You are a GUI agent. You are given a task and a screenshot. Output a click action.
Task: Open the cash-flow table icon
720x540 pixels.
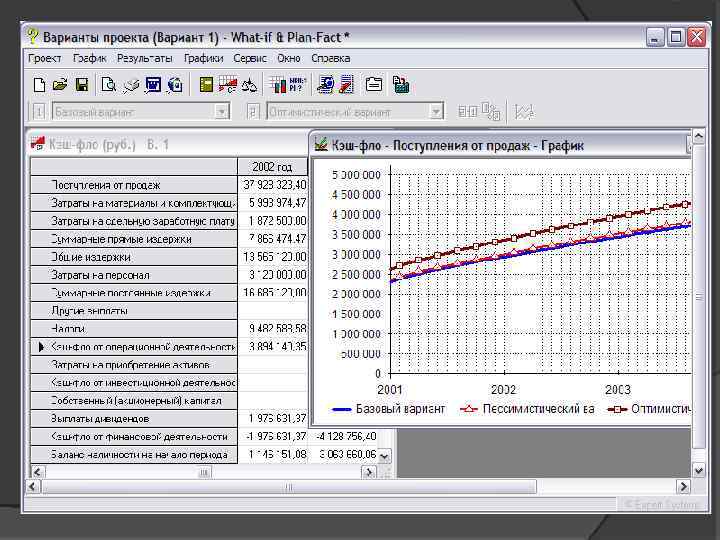(x=228, y=85)
